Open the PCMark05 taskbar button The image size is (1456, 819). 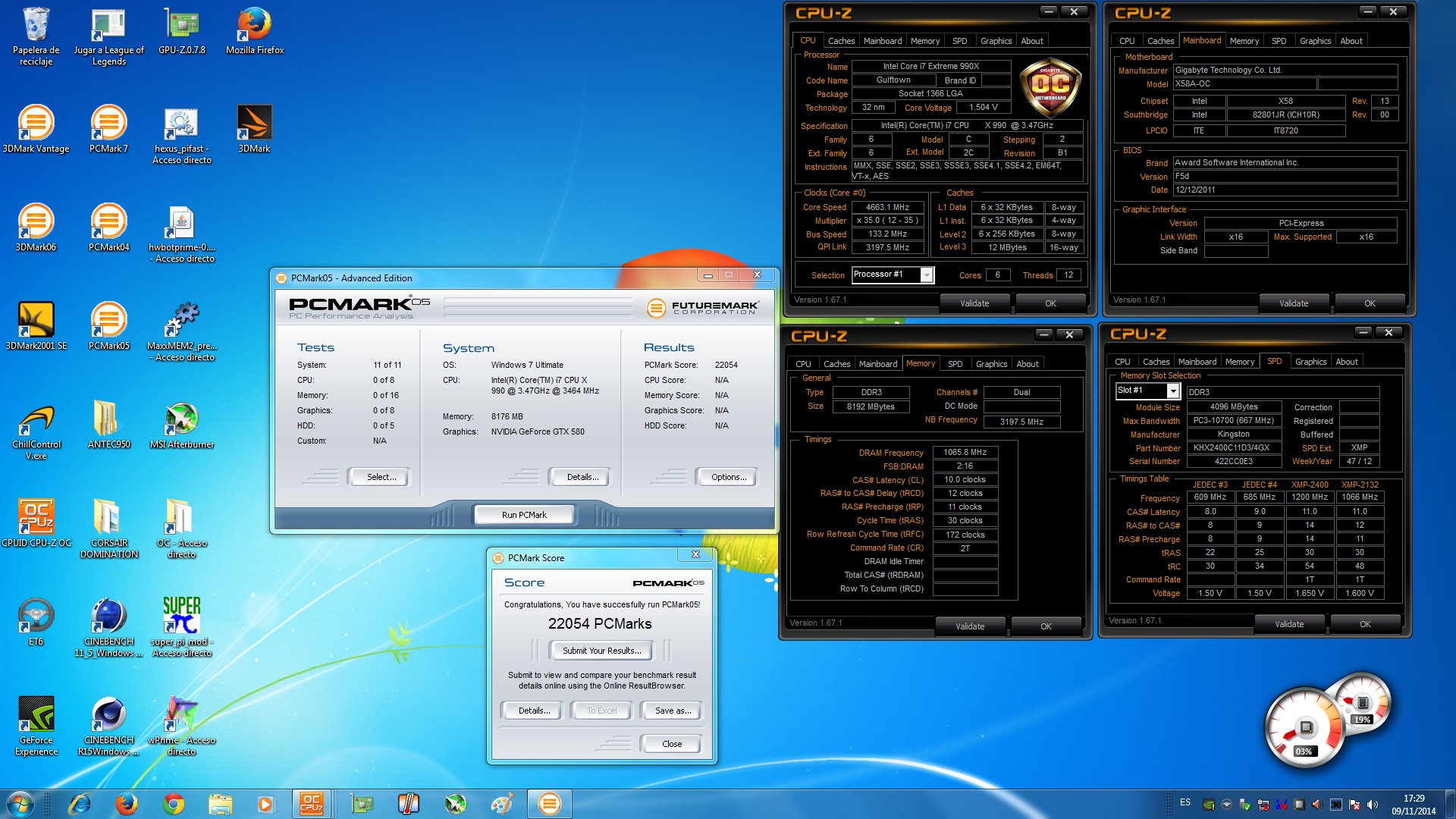550,804
